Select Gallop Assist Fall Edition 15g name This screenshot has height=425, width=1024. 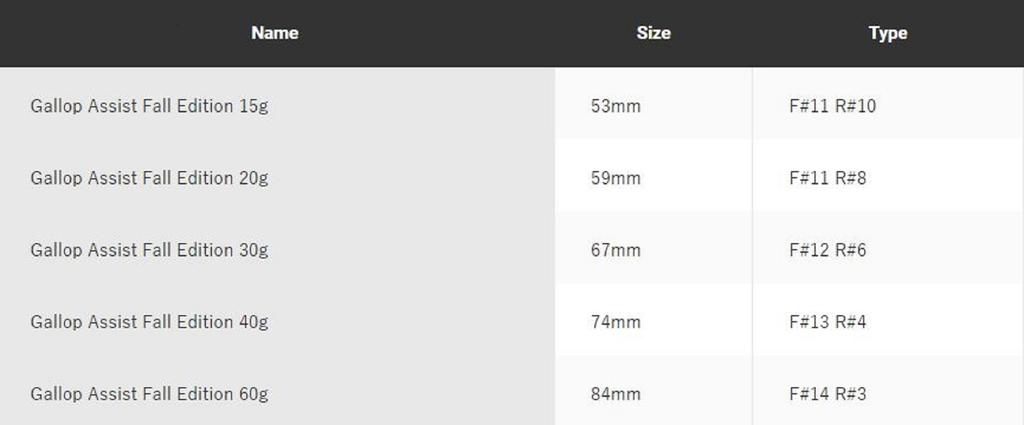click(x=149, y=106)
